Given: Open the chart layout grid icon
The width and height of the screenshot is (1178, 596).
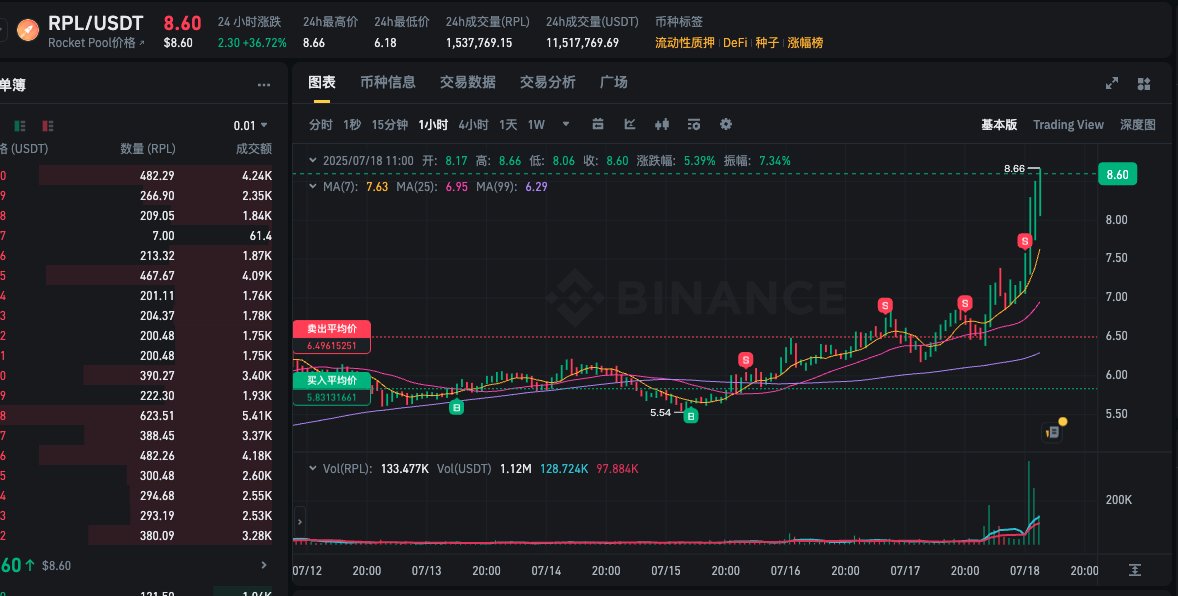Looking at the screenshot, I should pos(1144,83).
